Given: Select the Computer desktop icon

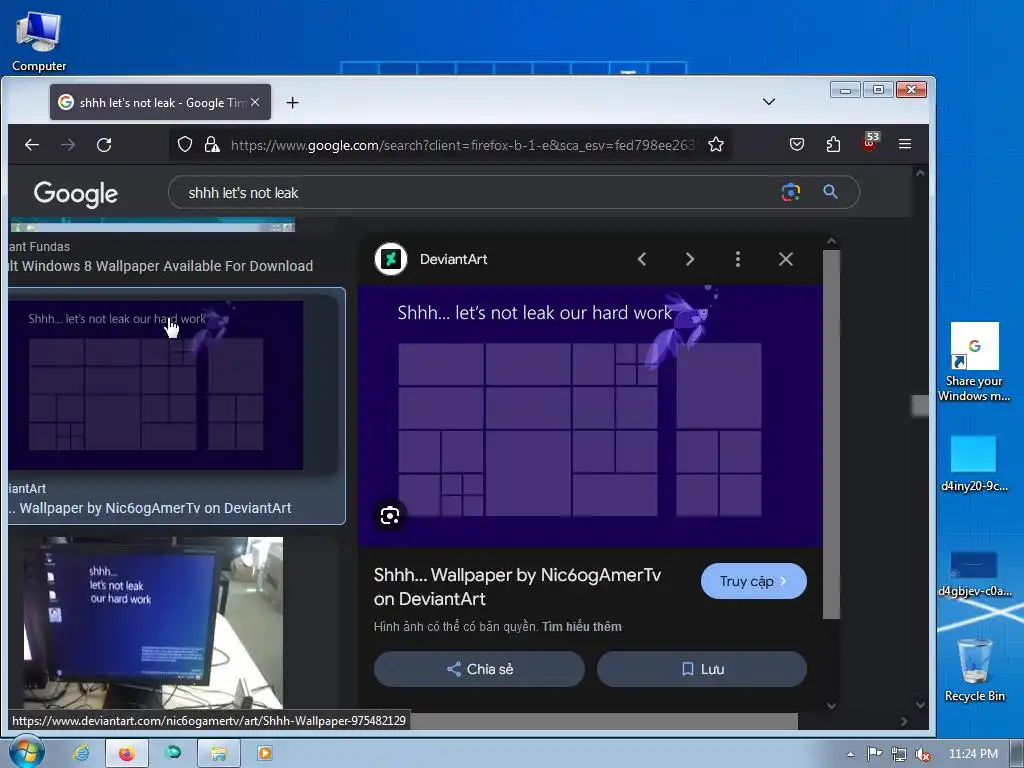Looking at the screenshot, I should coord(39,40).
